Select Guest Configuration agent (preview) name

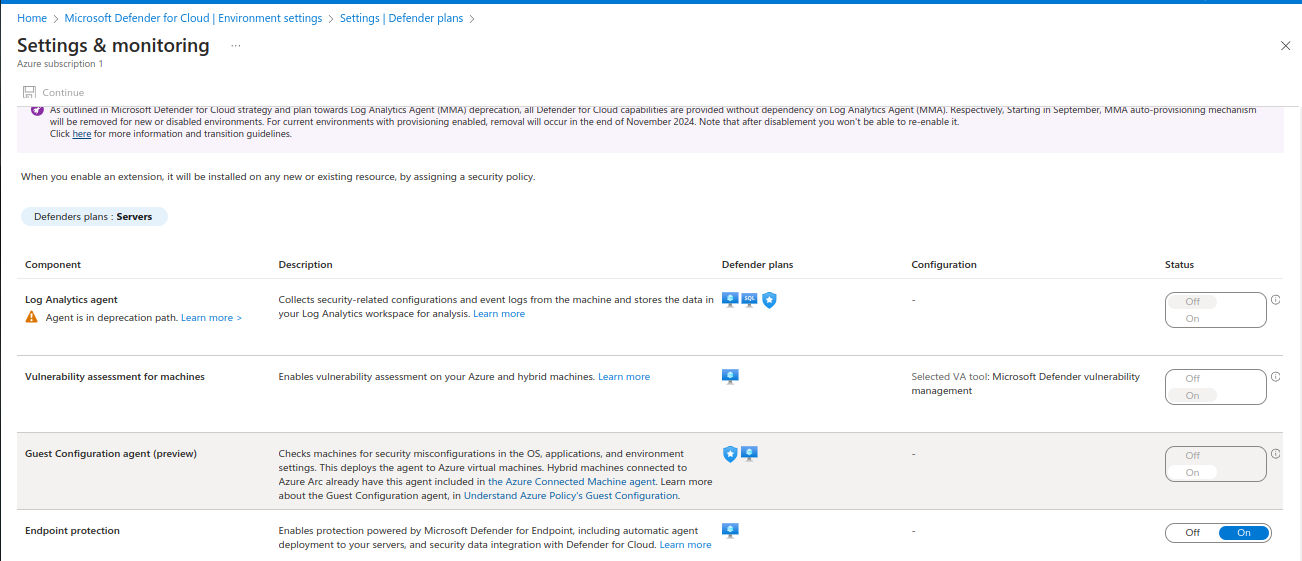pos(111,454)
